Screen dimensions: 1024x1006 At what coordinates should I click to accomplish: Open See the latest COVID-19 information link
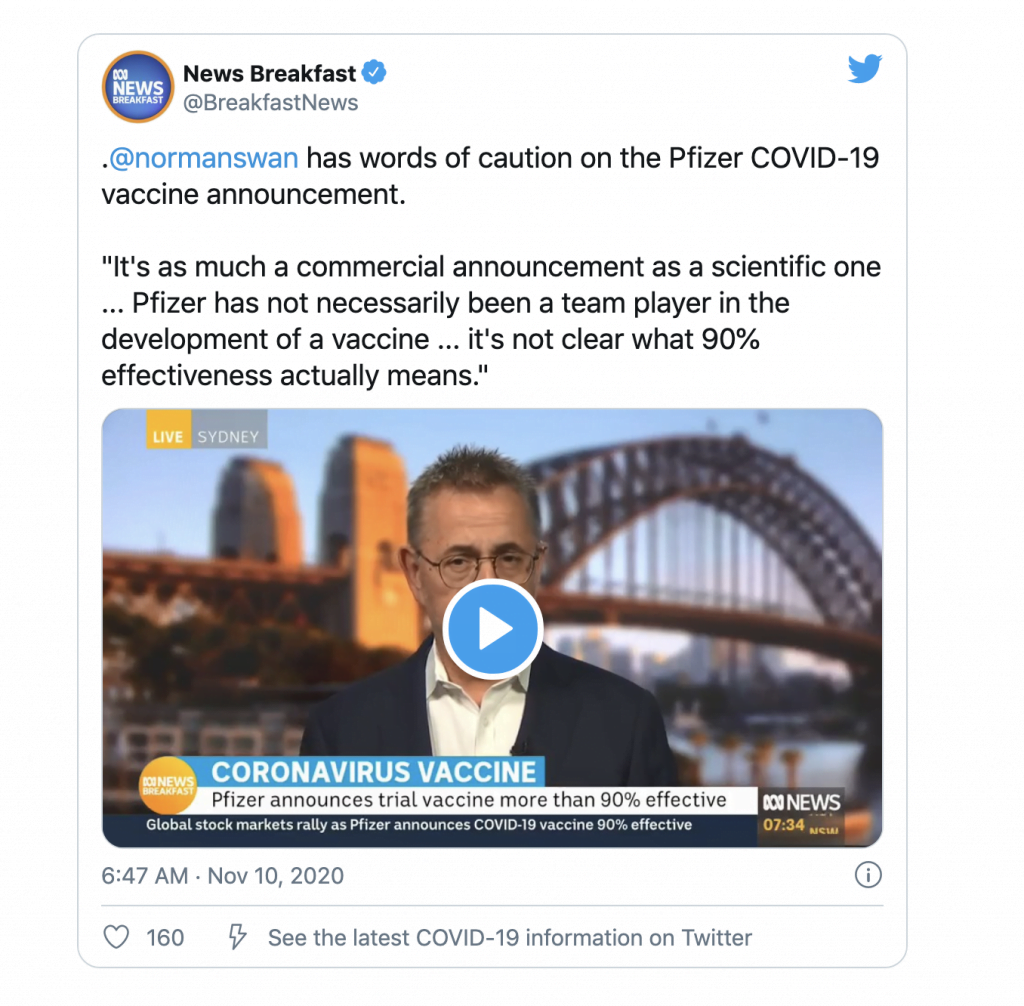click(510, 937)
